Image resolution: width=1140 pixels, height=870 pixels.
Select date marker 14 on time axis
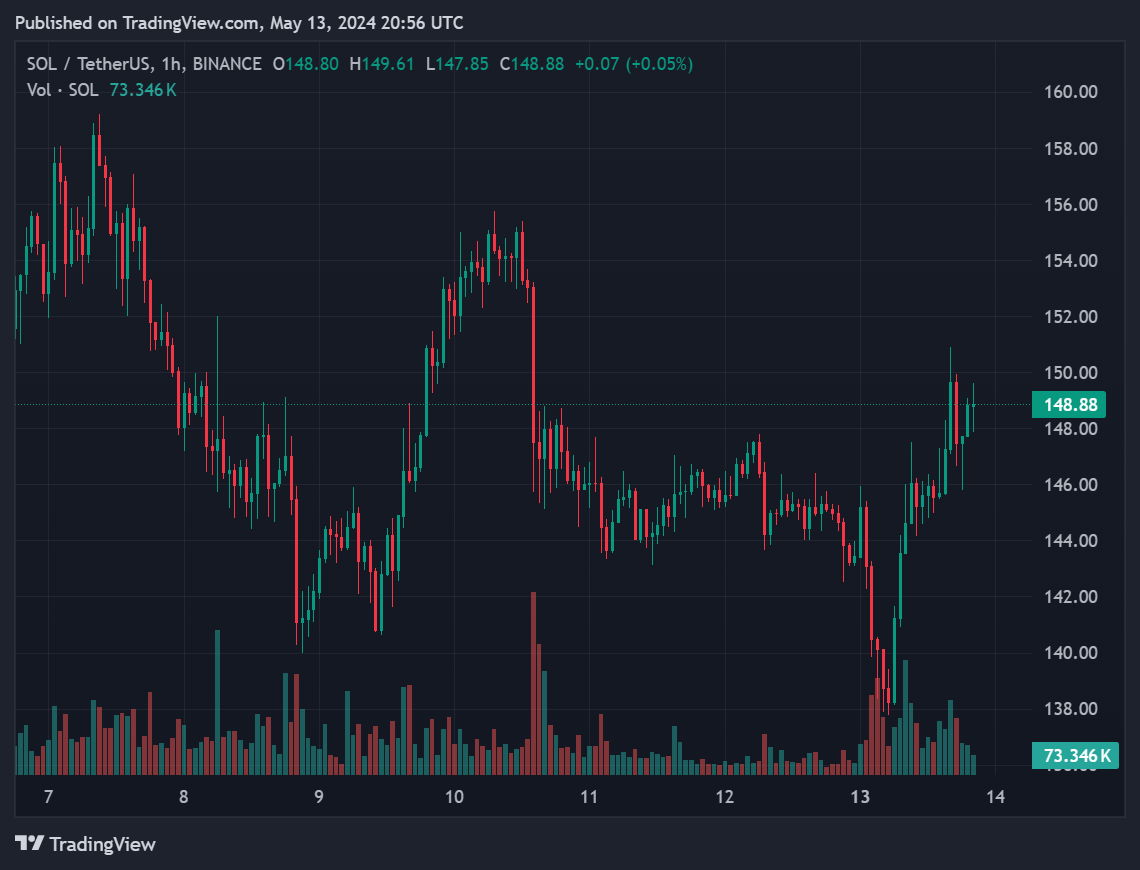[x=996, y=797]
